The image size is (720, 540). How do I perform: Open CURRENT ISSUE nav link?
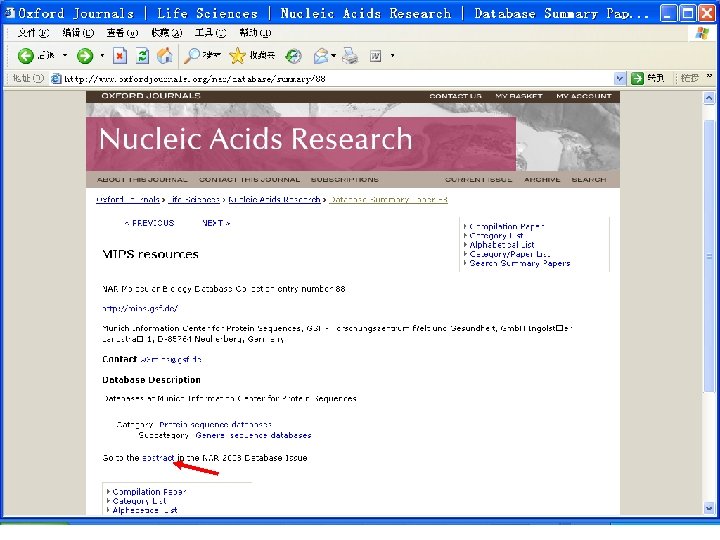(x=478, y=180)
